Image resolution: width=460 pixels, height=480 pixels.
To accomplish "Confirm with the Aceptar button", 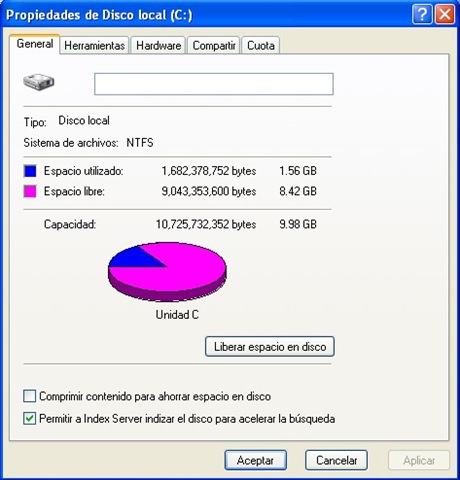I will [x=255, y=460].
